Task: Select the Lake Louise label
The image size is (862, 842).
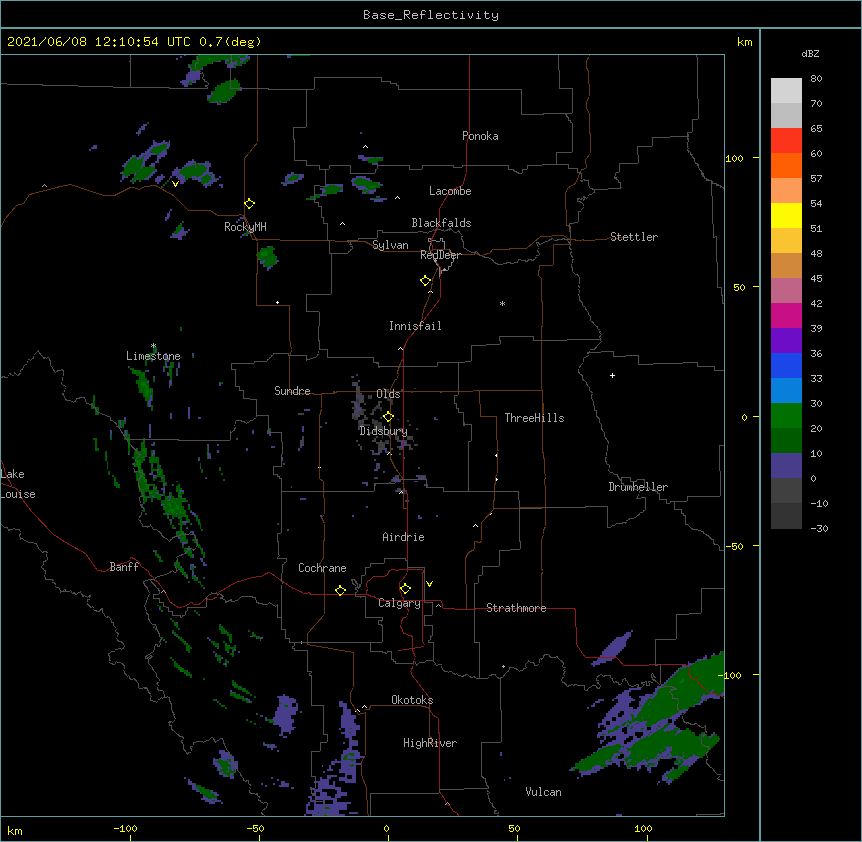Action: [18, 484]
